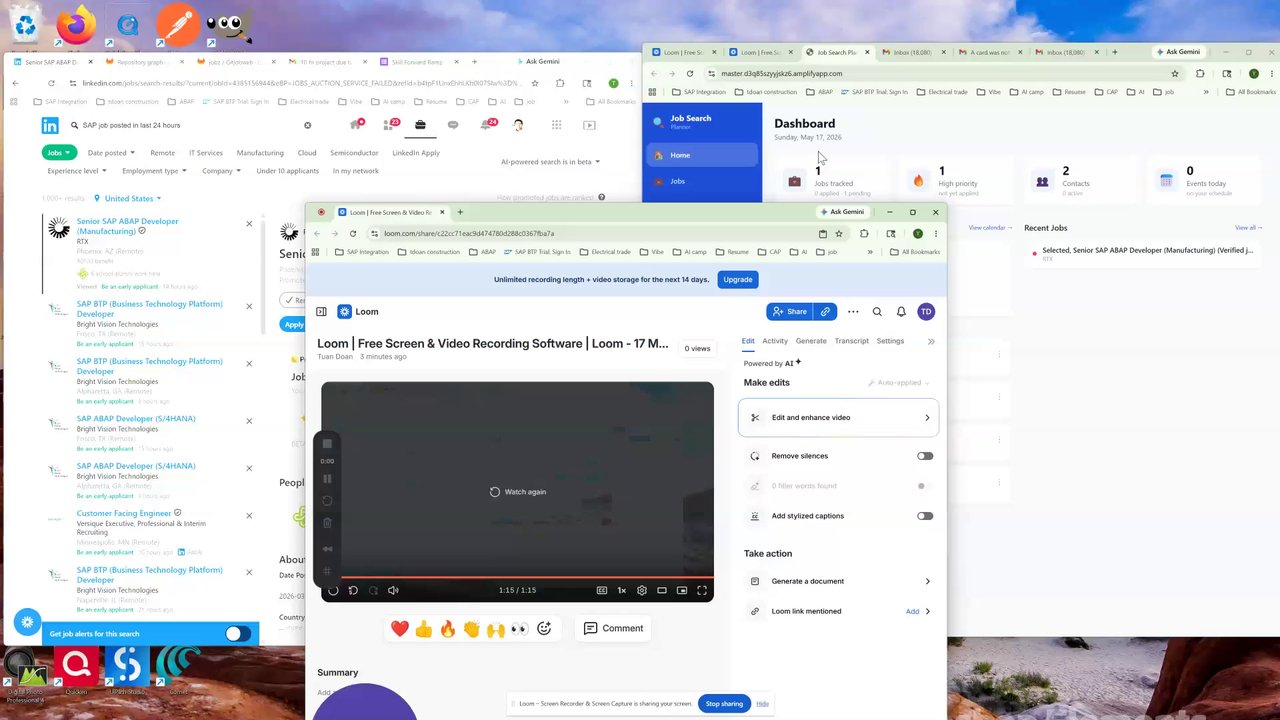Expand Edit and enhance video

(839, 417)
